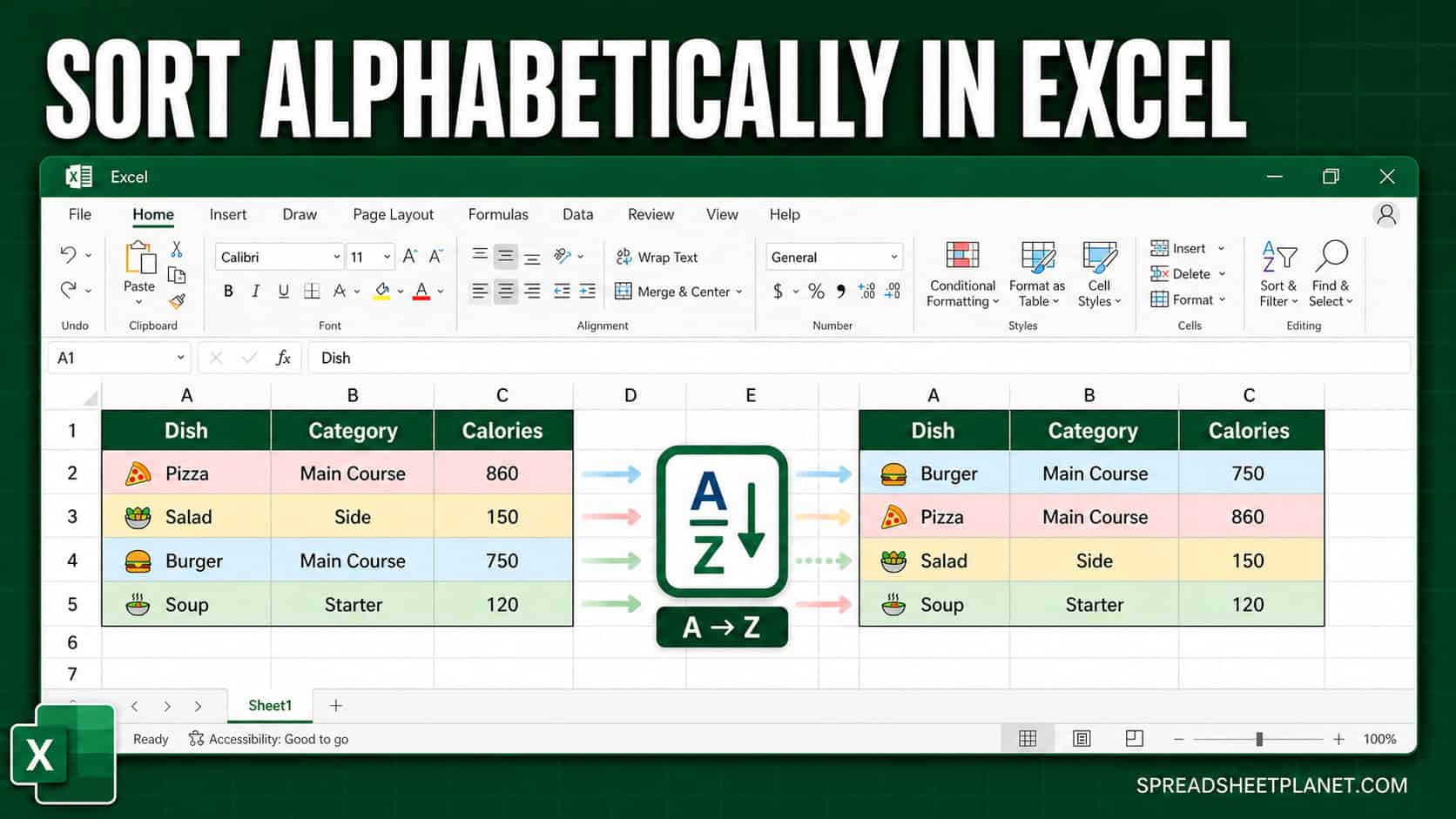Expand the Name Box A1 dropdown
Image resolution: width=1456 pixels, height=819 pixels.
tap(180, 358)
